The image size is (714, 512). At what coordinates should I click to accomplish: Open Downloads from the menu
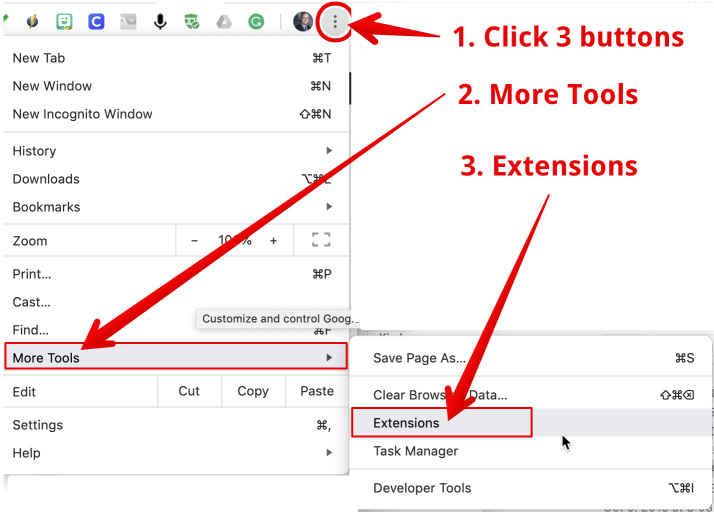176,179
